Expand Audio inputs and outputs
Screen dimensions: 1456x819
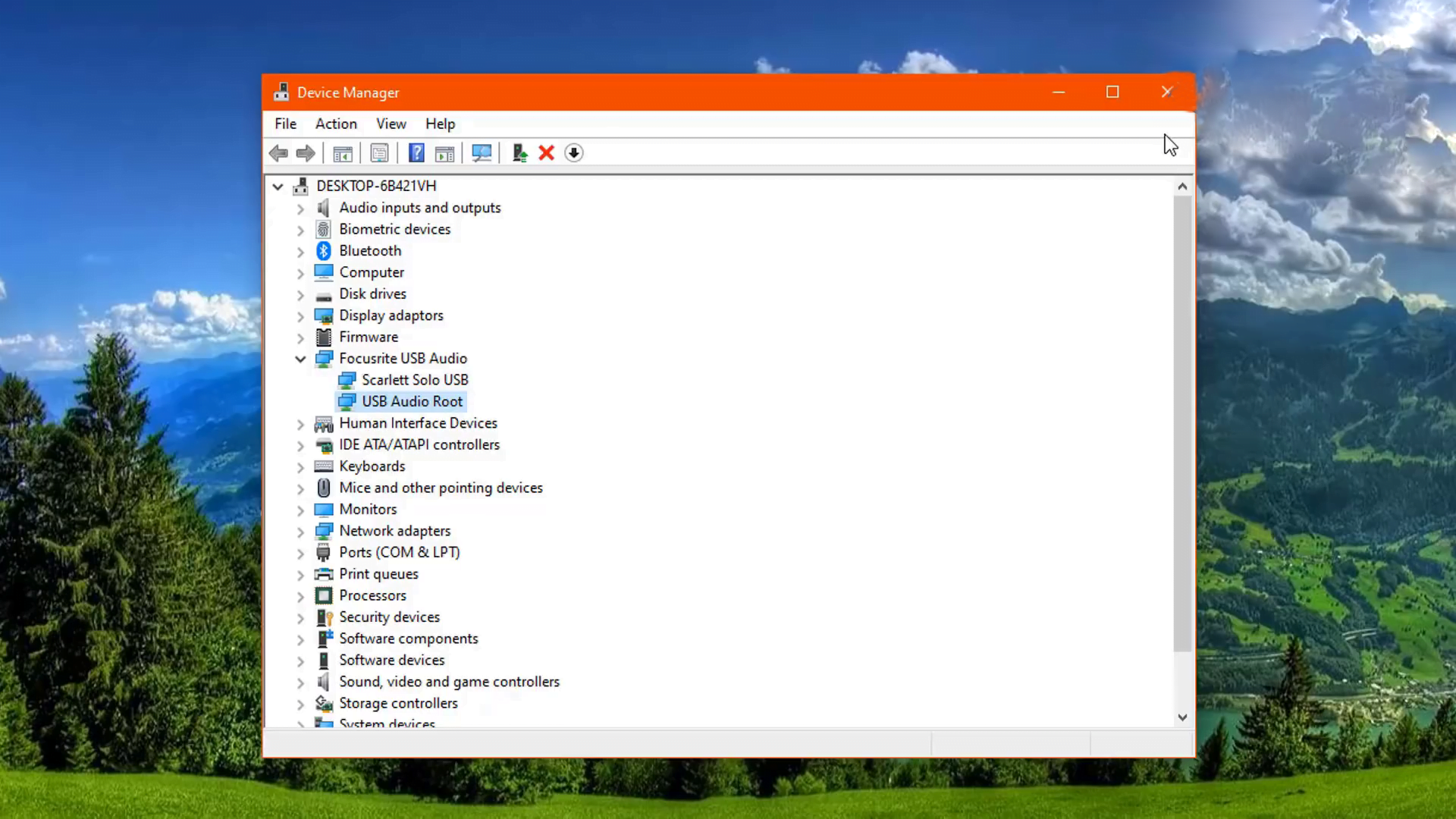(300, 209)
